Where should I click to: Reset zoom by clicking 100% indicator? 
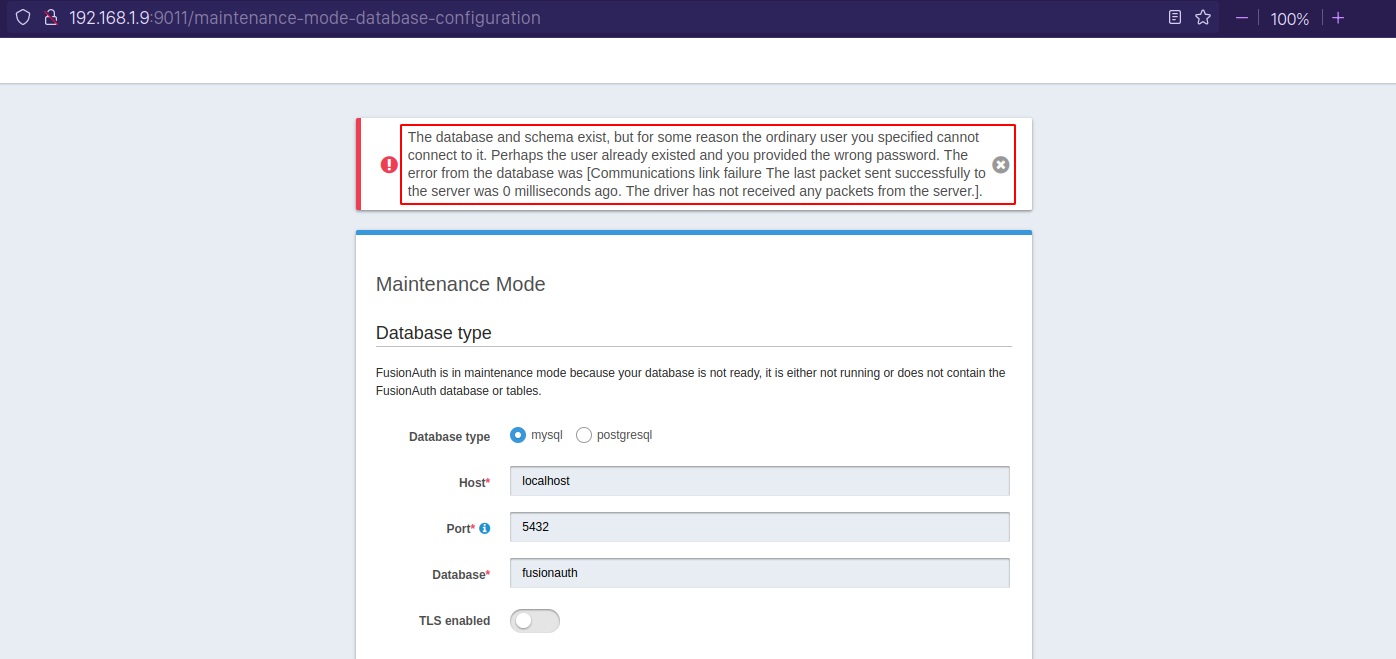(x=1289, y=19)
